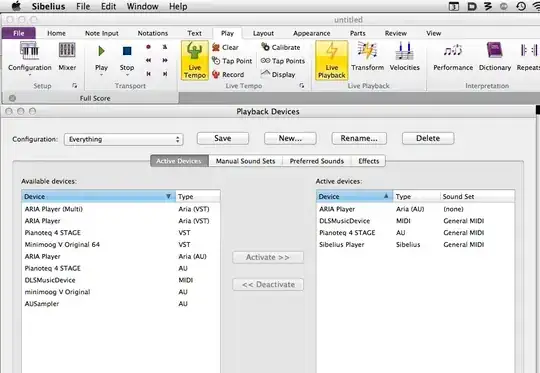Click the Calibrate icon

click(x=265, y=46)
